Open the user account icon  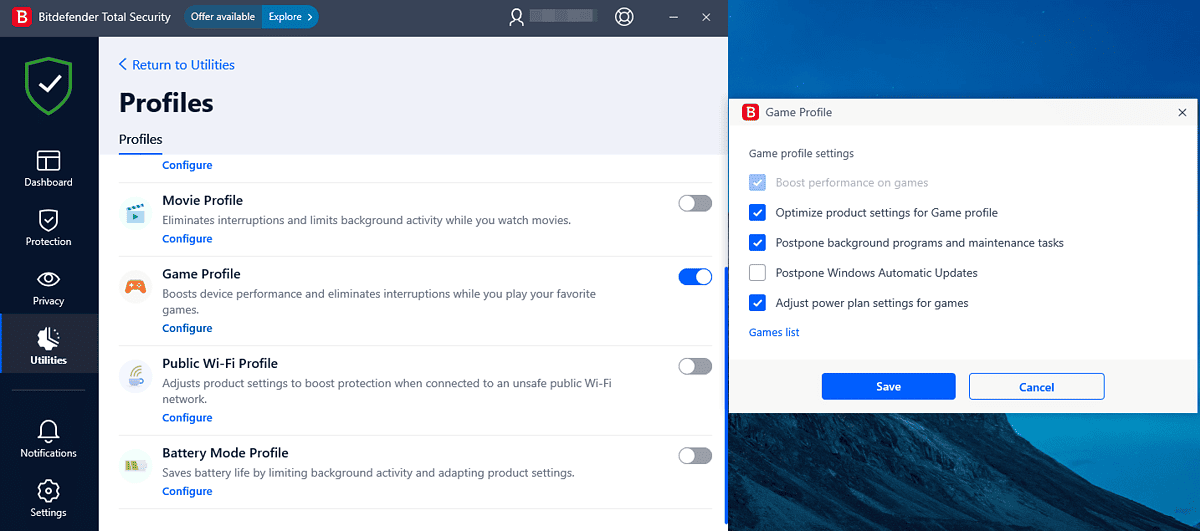point(517,17)
